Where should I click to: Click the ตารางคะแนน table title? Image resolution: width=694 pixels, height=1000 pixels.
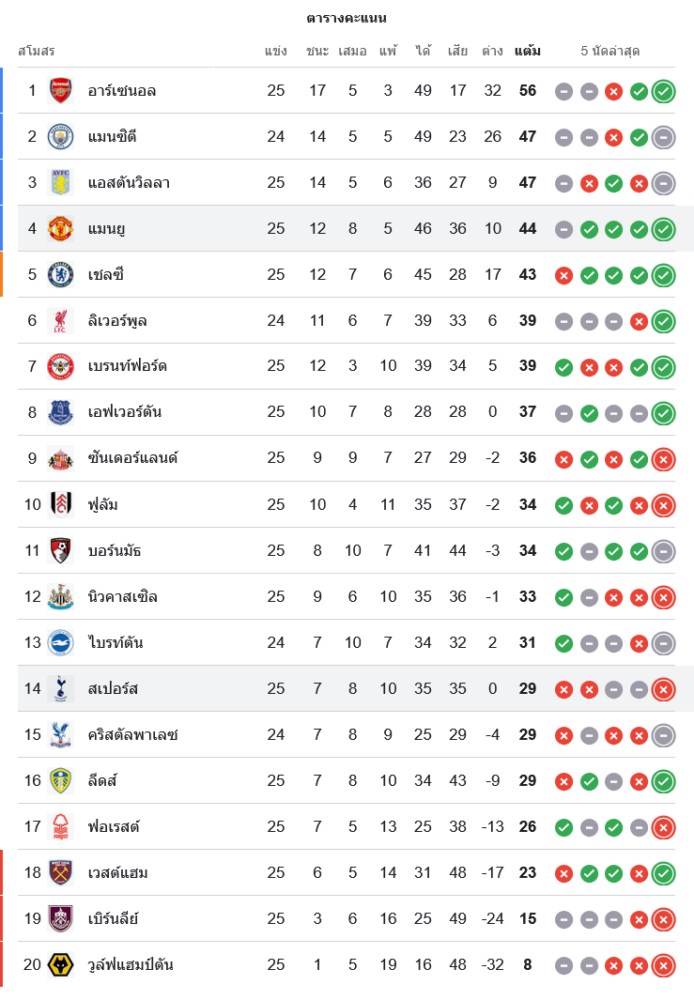click(x=346, y=18)
